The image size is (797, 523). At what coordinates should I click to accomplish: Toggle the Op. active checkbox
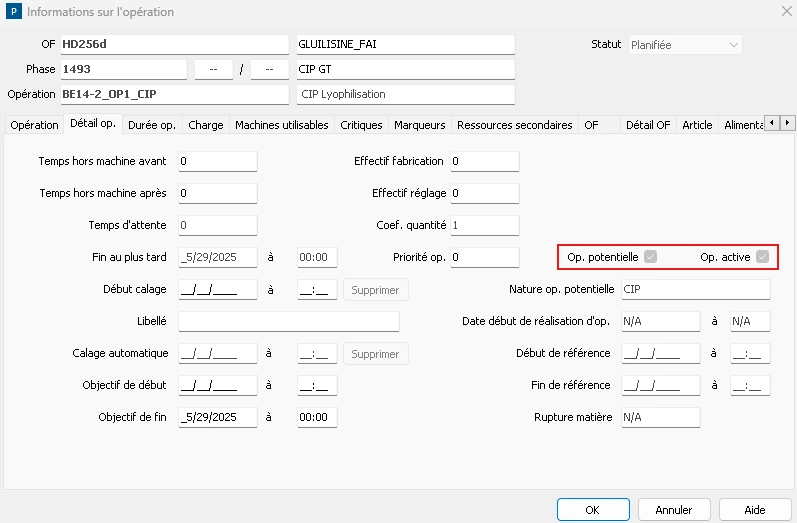[x=762, y=257]
